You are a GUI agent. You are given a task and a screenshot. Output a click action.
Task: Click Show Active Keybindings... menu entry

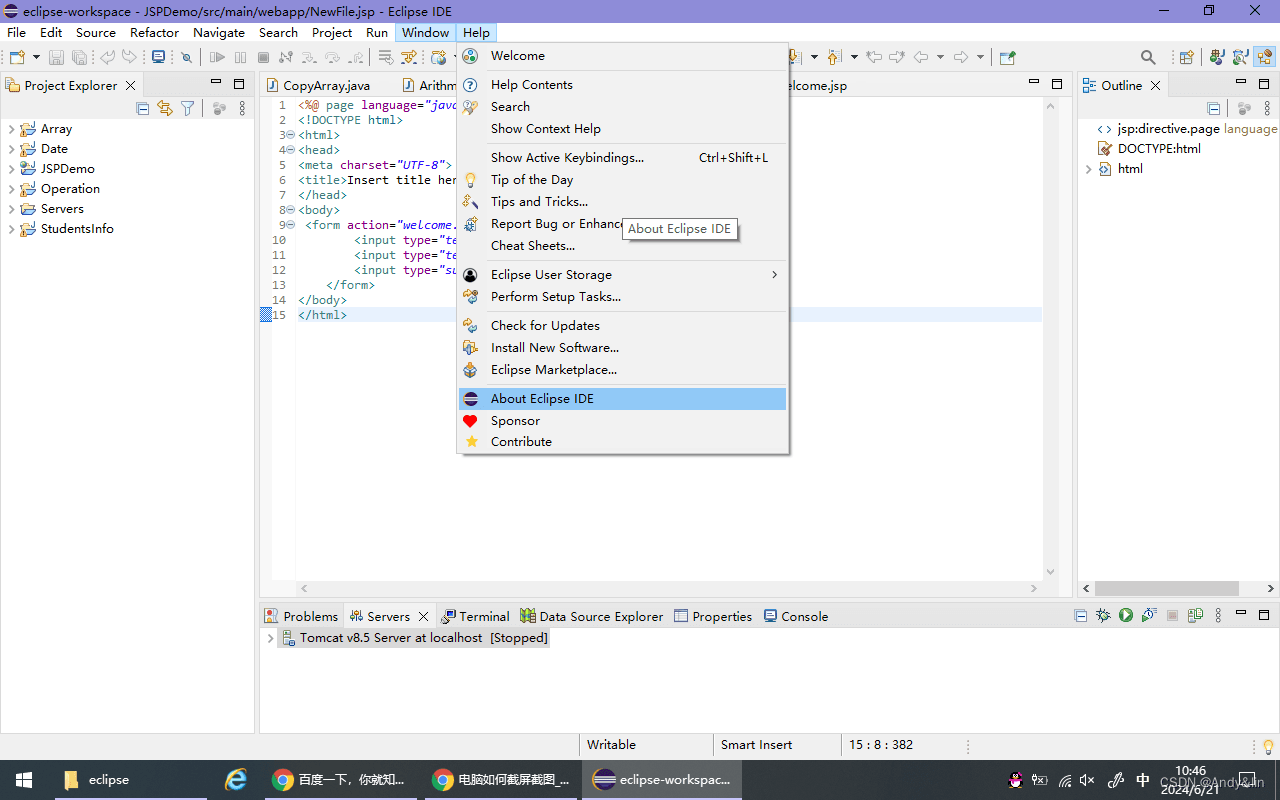point(623,158)
